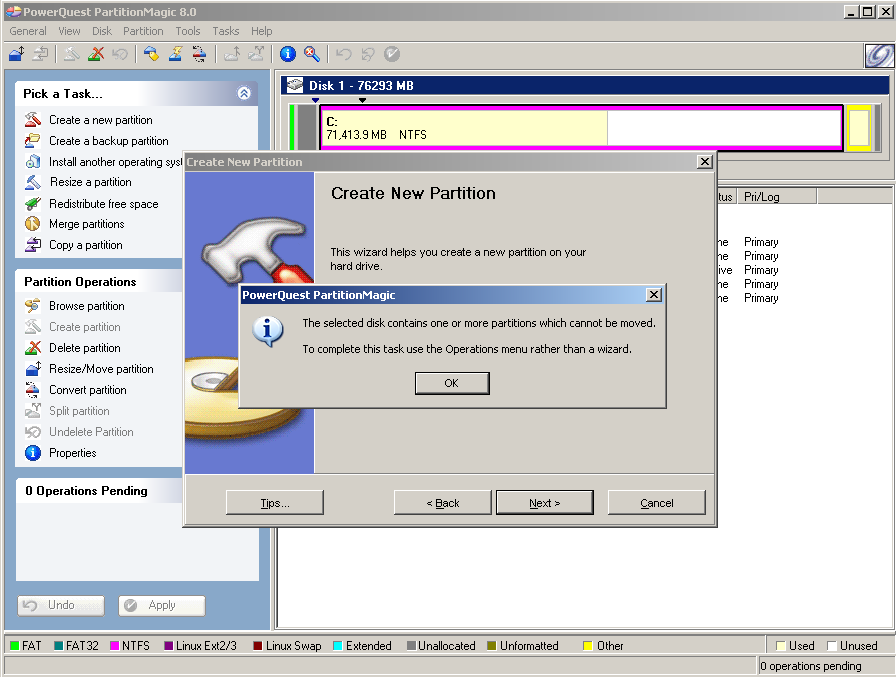
Task: Click the Copy partition toolbar icon
Action: pos(40,54)
